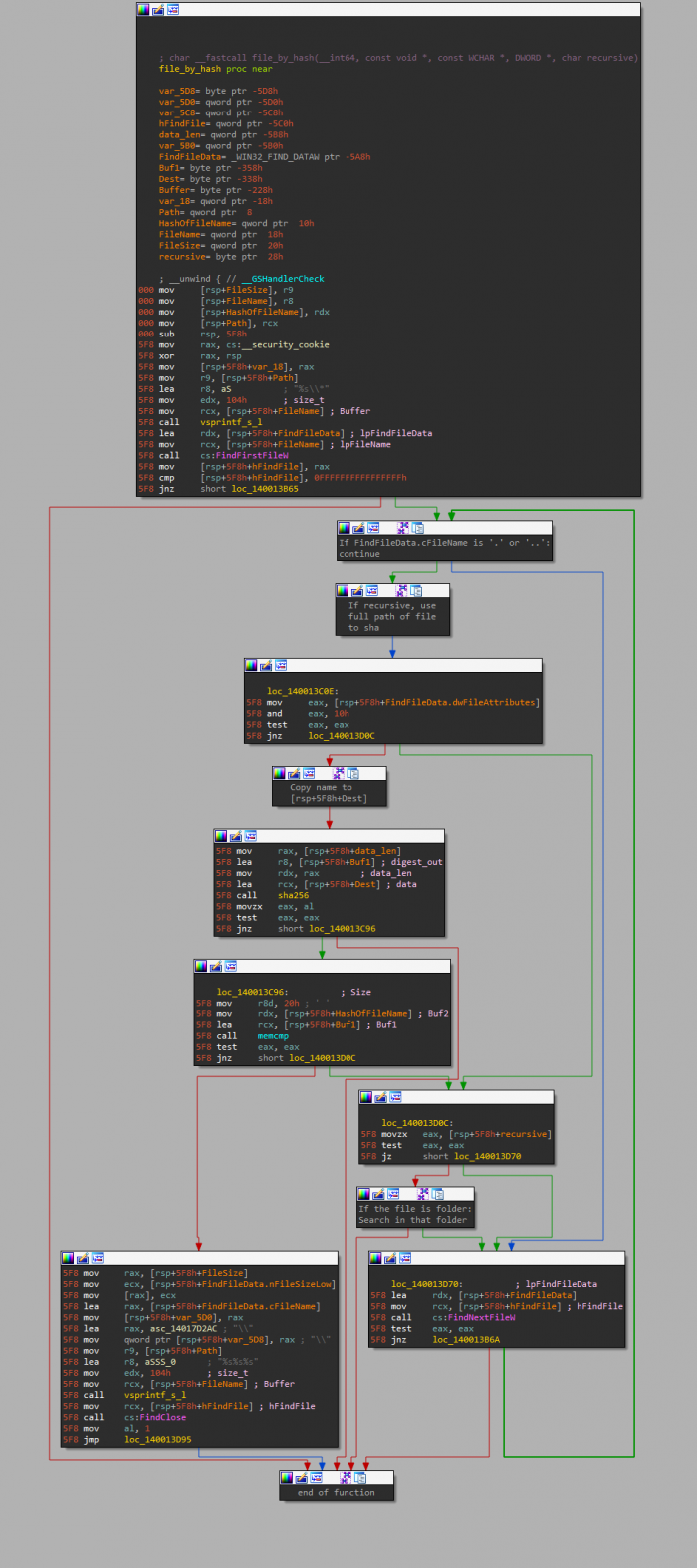
Task: Ungroup the "end of function" node
Action: click(x=348, y=1478)
